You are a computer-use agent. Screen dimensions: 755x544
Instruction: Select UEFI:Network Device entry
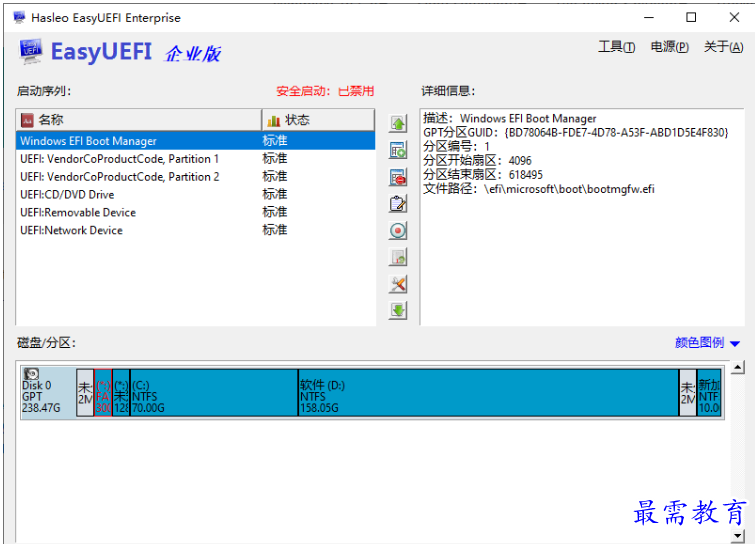195,230
